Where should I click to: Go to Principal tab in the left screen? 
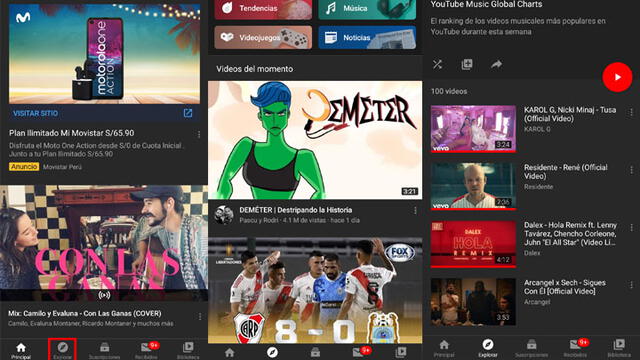tap(21, 351)
